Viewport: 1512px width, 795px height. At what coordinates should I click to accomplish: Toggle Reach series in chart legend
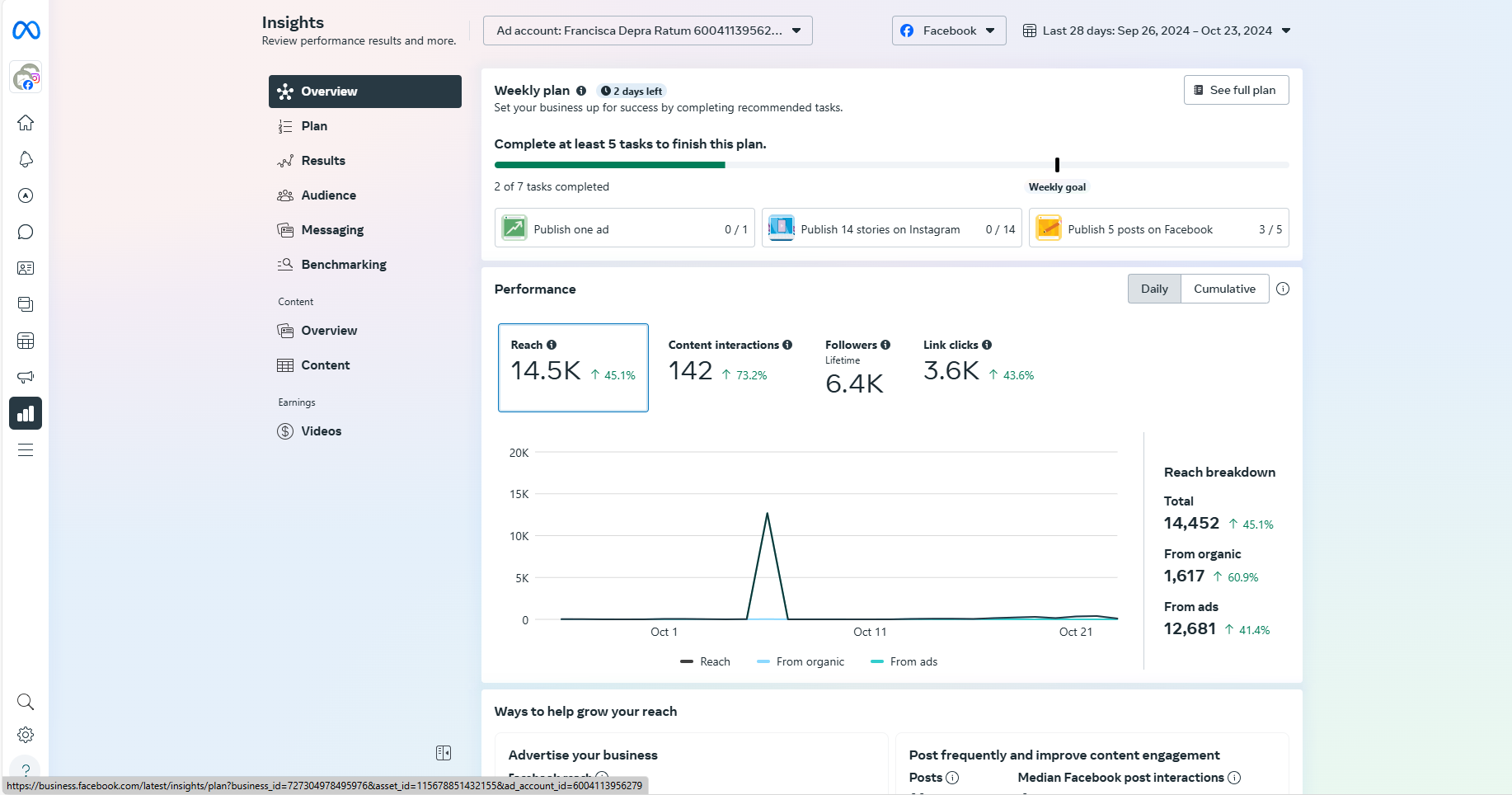click(705, 661)
